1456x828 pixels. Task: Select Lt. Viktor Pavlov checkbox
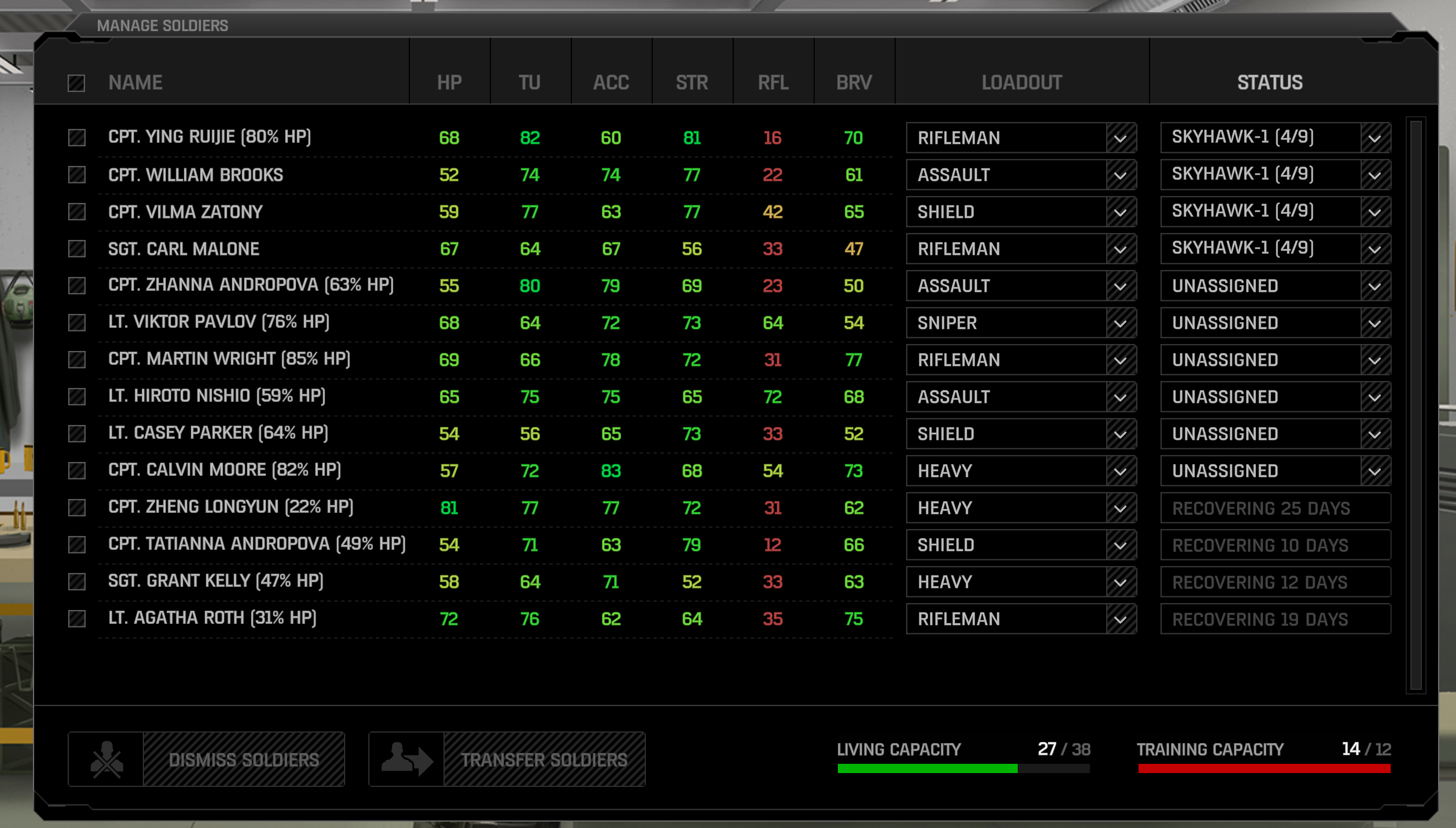77,323
